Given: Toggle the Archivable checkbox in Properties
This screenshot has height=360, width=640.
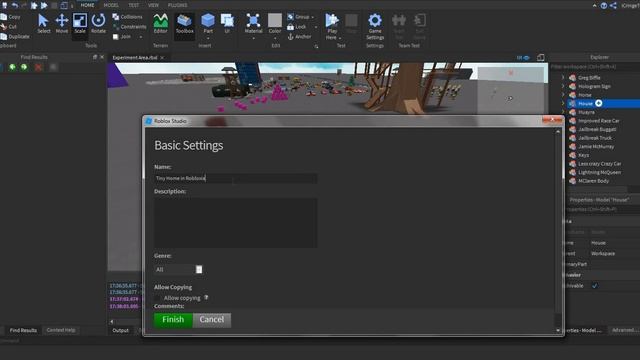Looking at the screenshot, I should coord(595,286).
